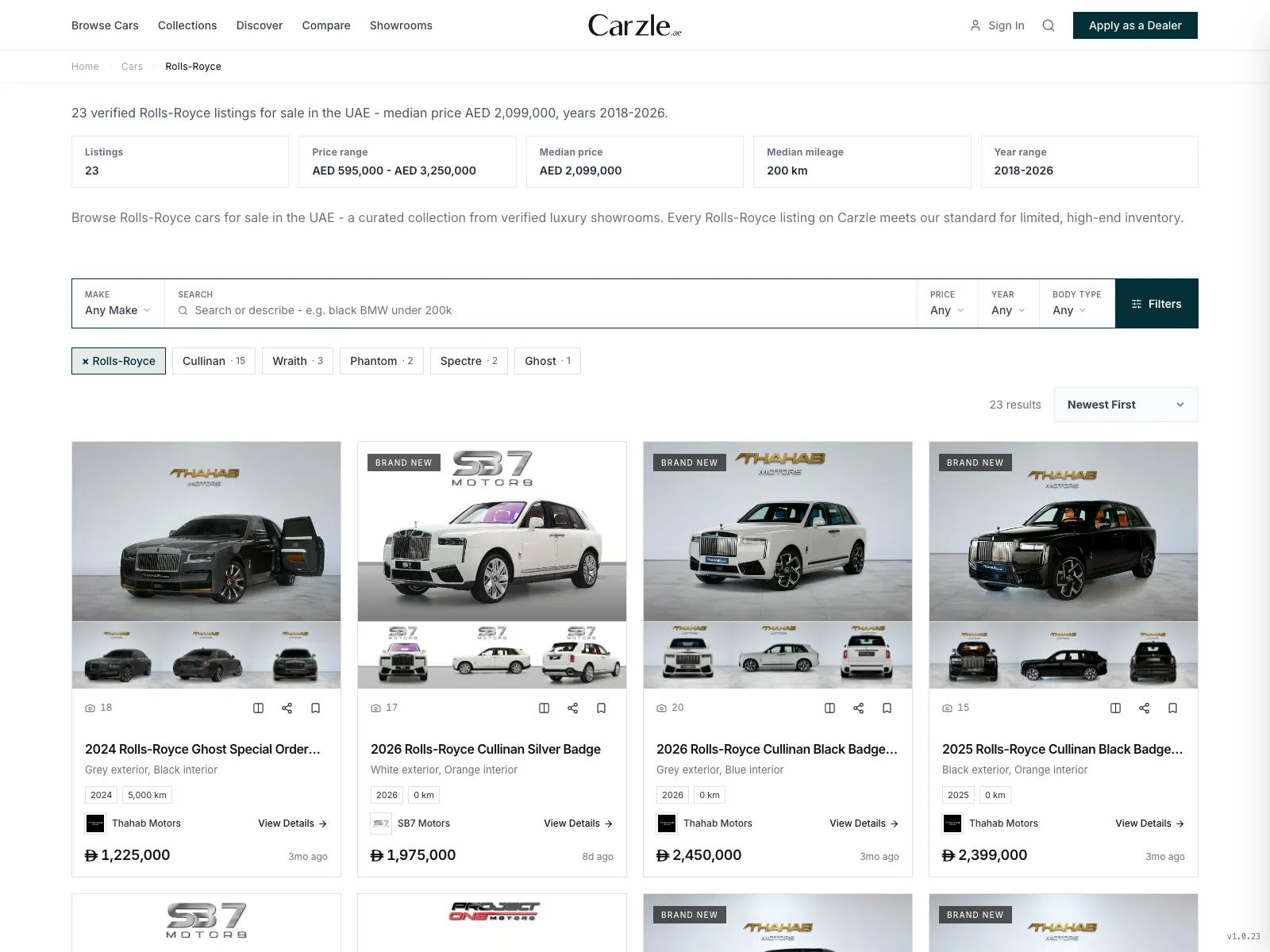Open the white Cullinan SB7 main photo

[492, 532]
